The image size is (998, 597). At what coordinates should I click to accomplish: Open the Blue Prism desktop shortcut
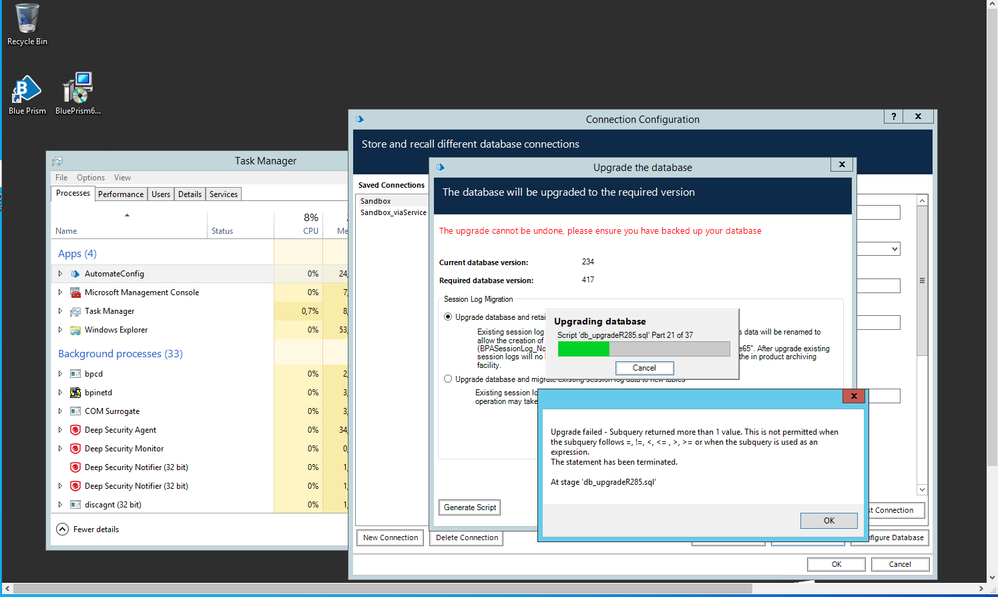click(x=27, y=90)
